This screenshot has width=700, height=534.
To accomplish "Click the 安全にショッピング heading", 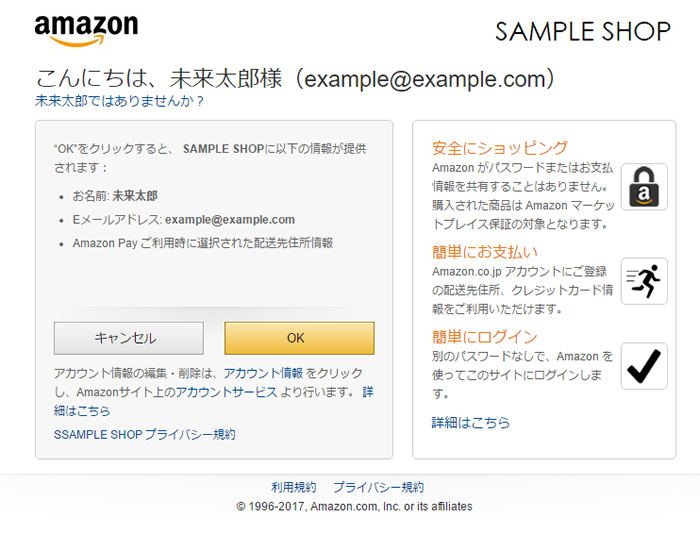I will [x=500, y=148].
